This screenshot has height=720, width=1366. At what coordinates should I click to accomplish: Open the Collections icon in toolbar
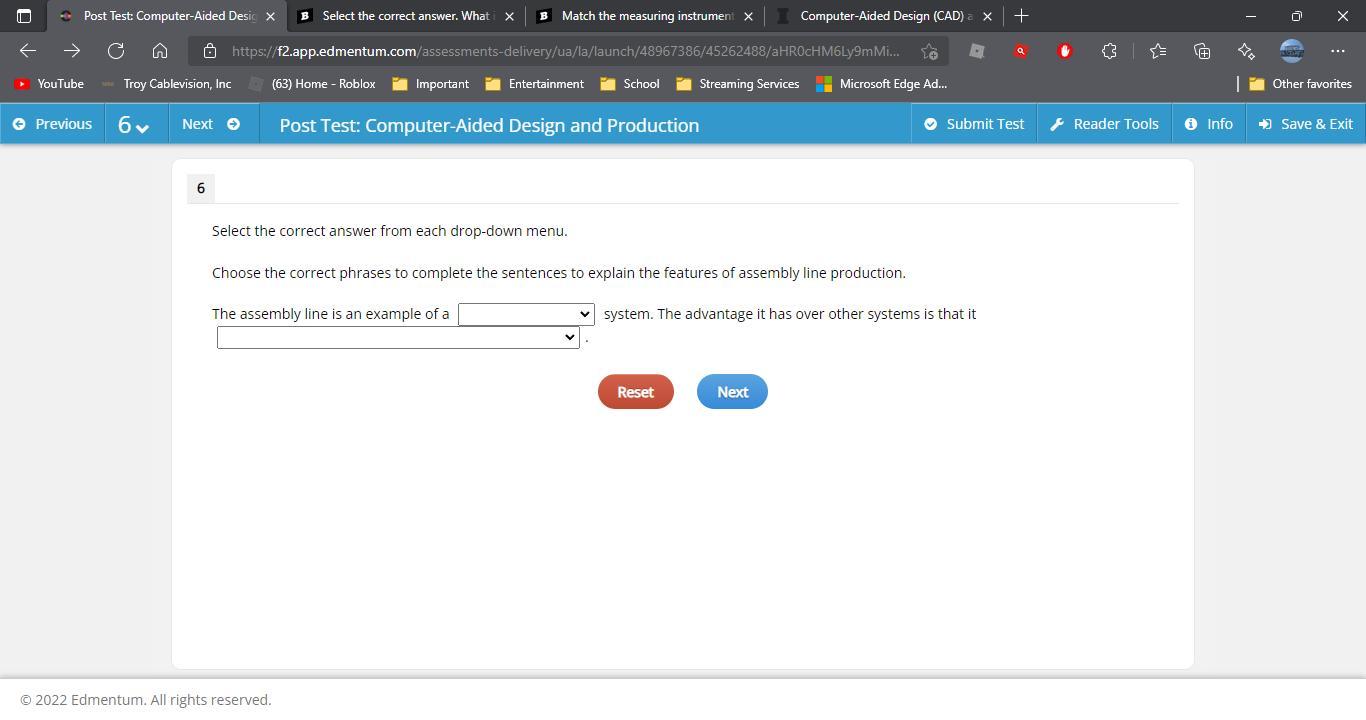tap(1202, 51)
